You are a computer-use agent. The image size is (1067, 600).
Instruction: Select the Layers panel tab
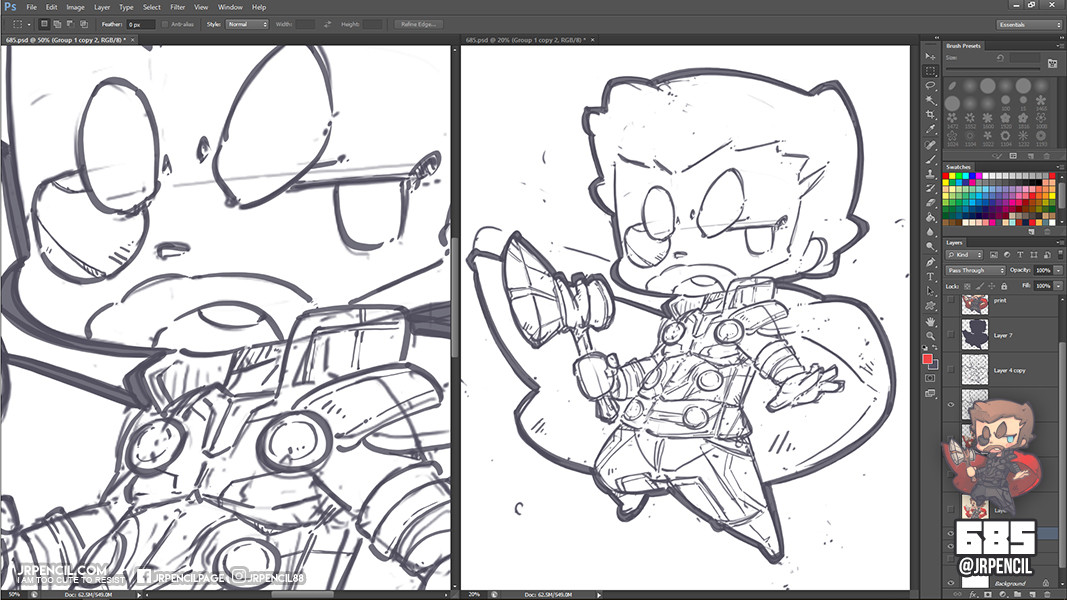[954, 242]
